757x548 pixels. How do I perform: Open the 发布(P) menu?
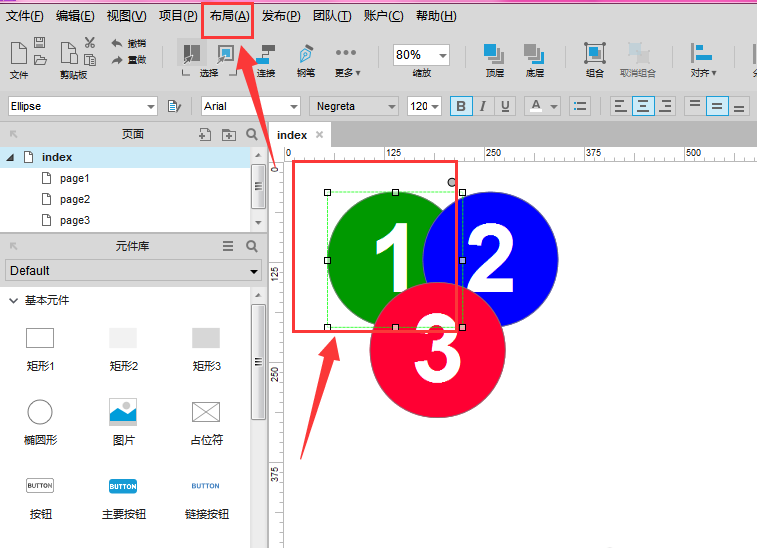click(x=281, y=16)
